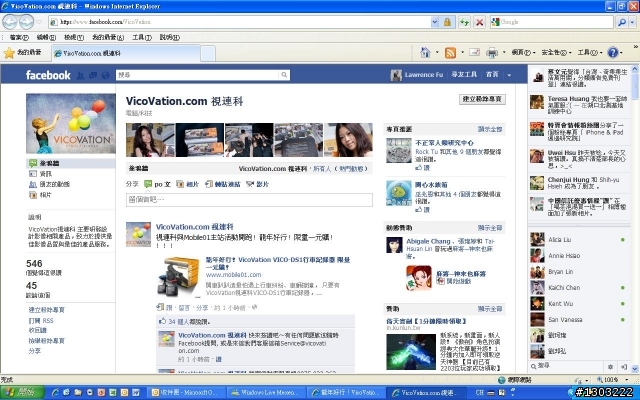
Task: Click the Subscribe RSS link in sidebar
Action: (40, 320)
